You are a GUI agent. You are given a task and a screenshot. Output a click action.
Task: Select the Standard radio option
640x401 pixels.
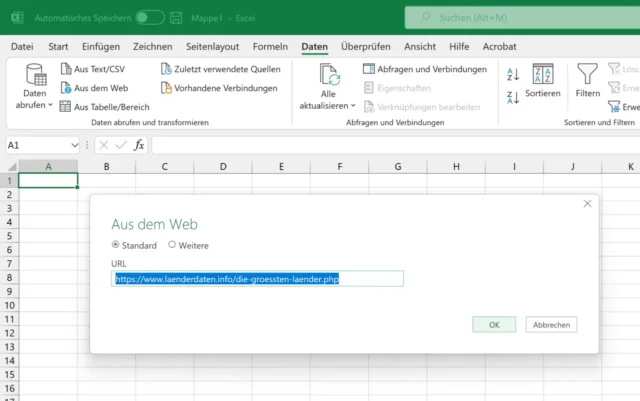[115, 245]
